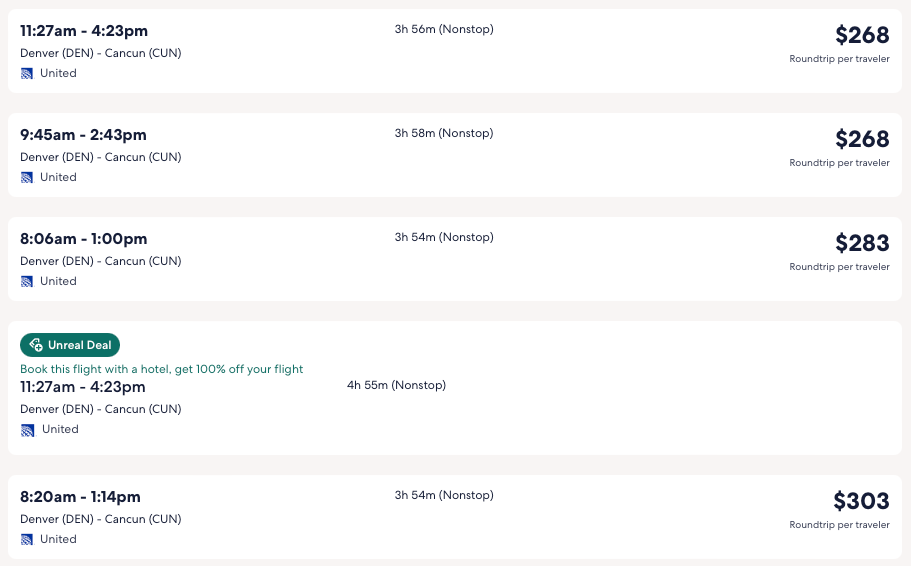Image resolution: width=911 pixels, height=566 pixels.
Task: Click United logo on 9:45am flight
Action: click(27, 177)
